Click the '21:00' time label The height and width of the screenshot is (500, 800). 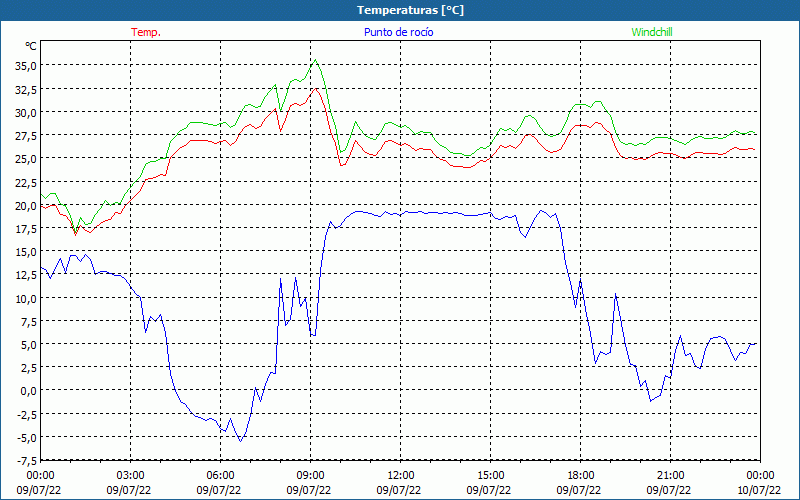point(670,476)
